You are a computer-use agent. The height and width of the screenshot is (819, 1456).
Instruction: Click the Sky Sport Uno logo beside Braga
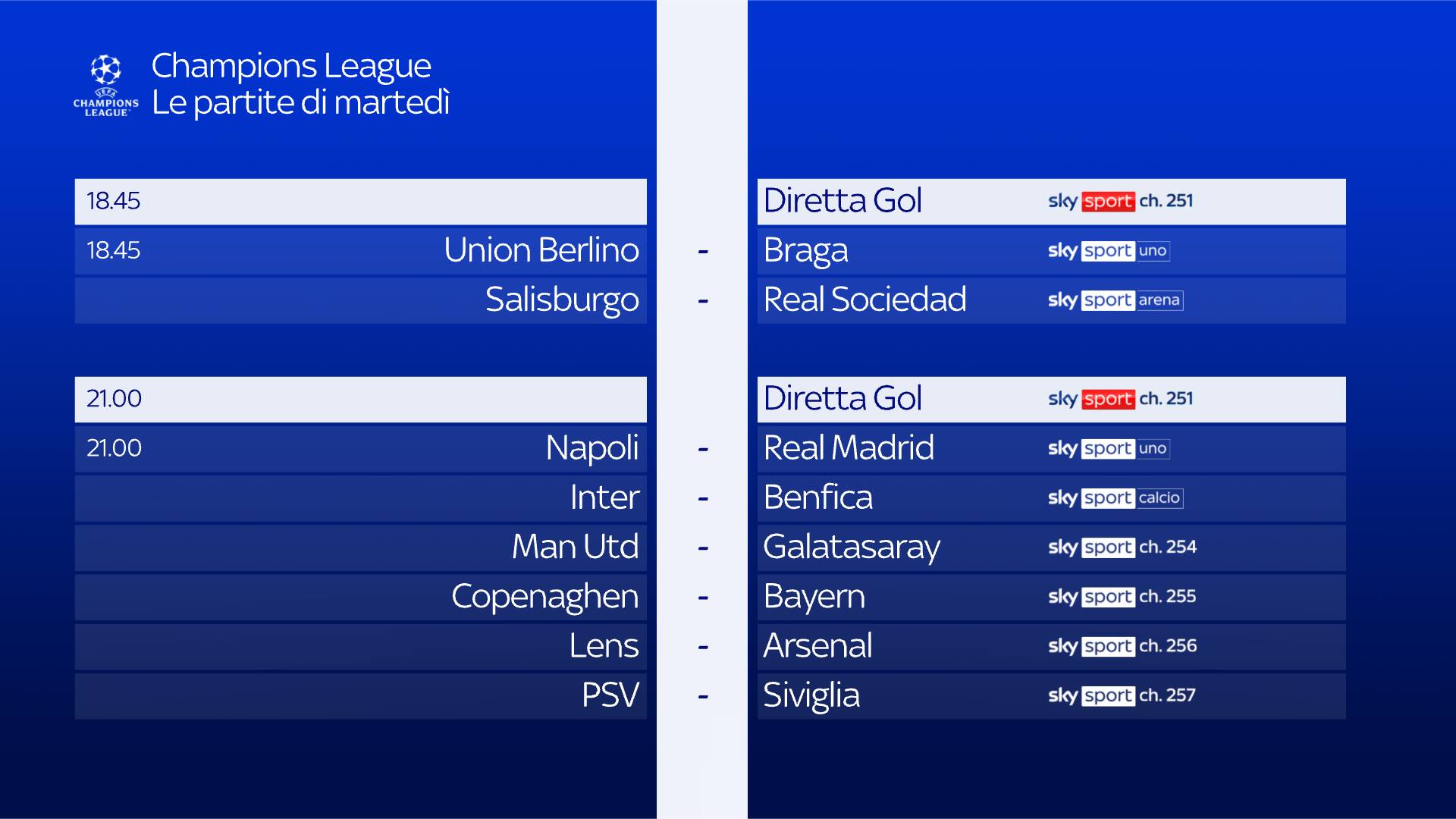1108,251
